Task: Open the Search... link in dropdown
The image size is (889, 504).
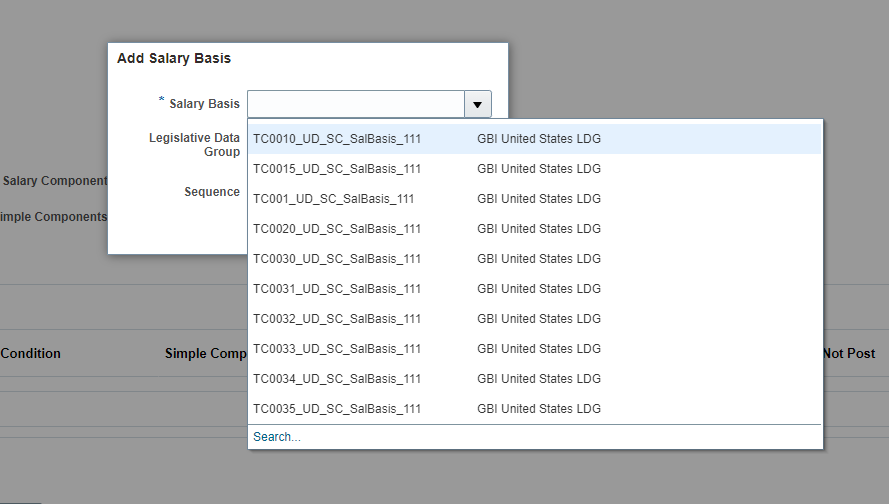Action: pos(276,437)
